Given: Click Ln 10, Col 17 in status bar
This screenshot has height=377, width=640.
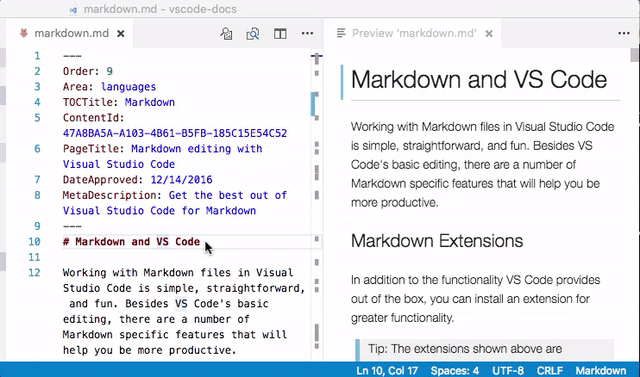Looking at the screenshot, I should [387, 370].
